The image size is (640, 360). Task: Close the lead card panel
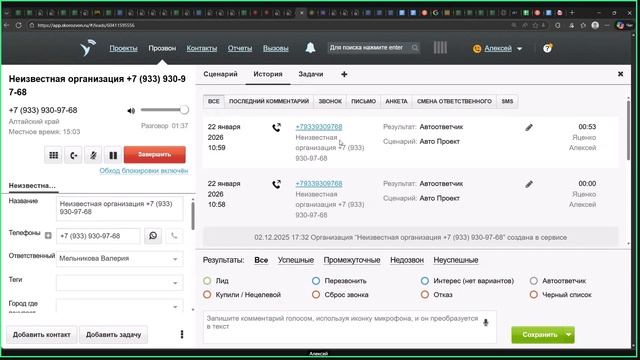click(x=620, y=74)
